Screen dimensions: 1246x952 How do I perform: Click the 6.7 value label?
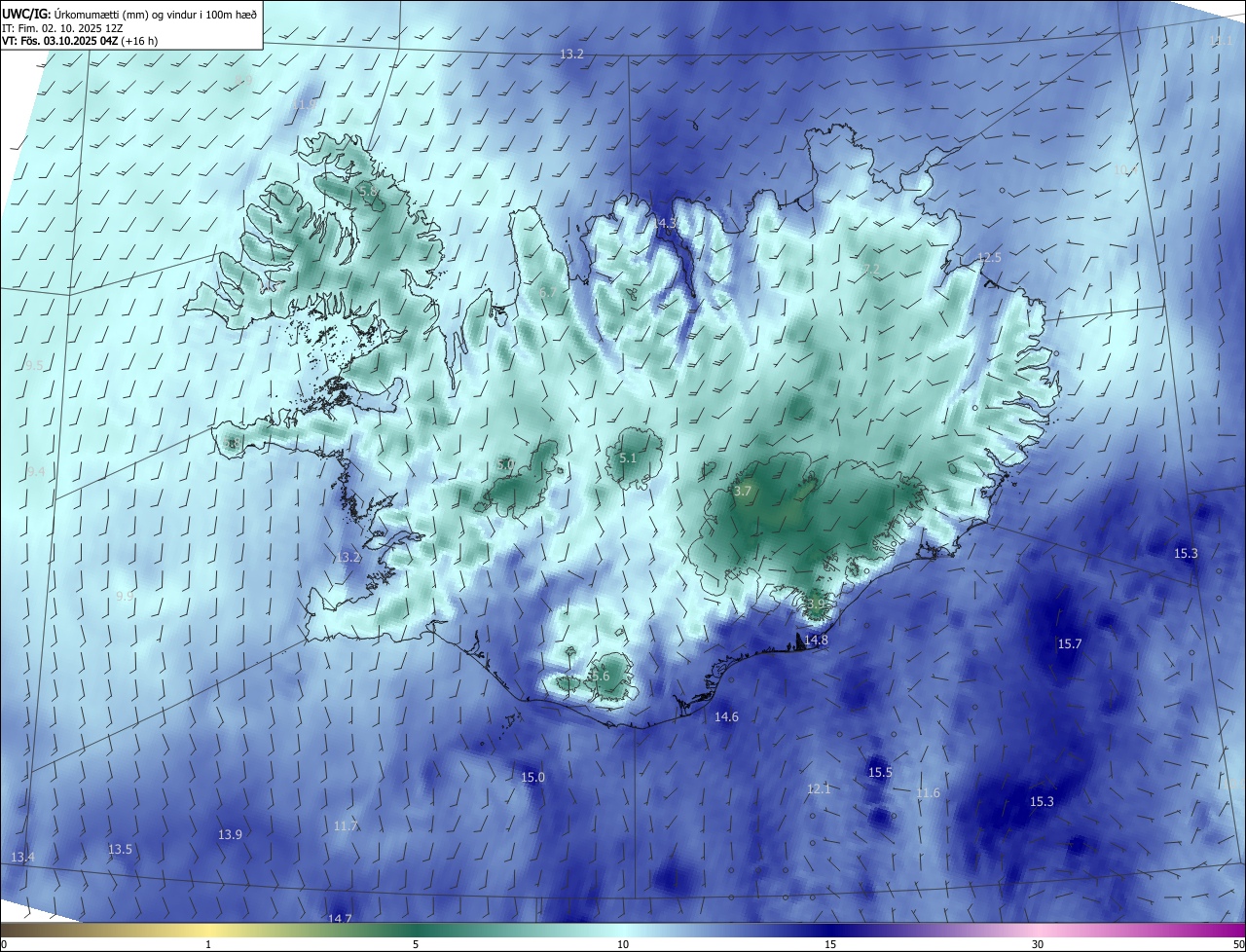click(548, 292)
